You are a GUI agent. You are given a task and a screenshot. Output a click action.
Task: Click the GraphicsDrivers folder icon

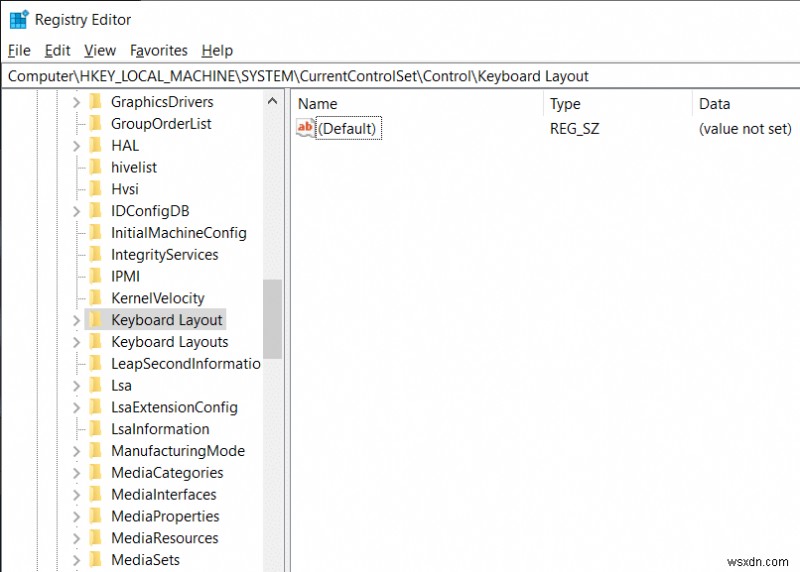(x=95, y=102)
